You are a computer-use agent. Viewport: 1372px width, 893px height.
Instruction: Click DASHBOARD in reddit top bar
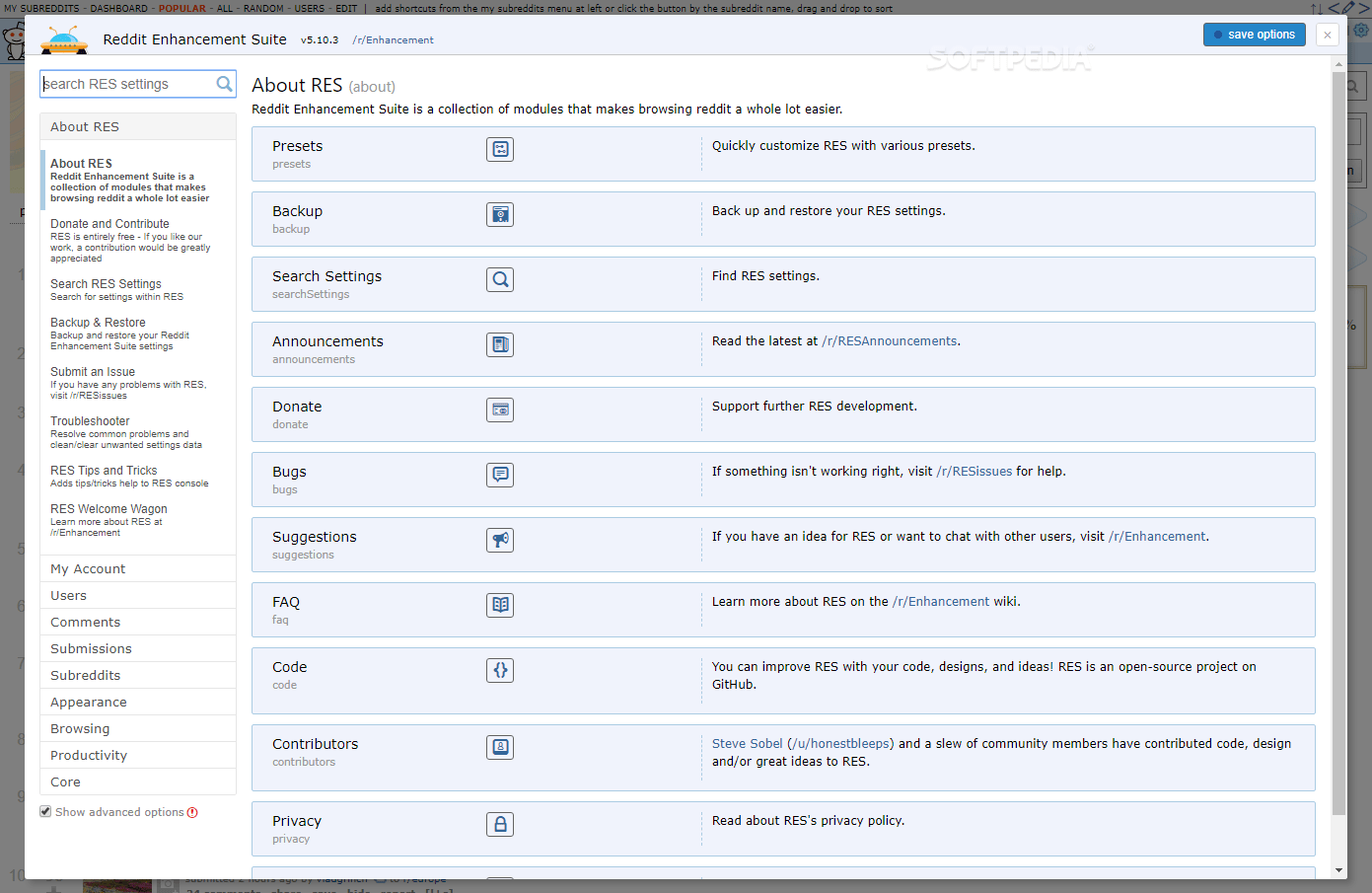click(118, 8)
